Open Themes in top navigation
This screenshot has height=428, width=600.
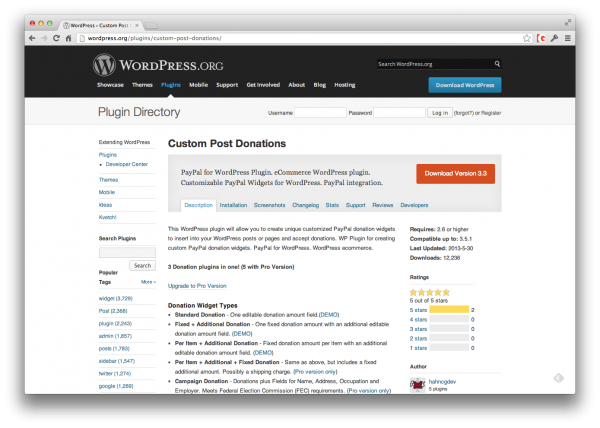point(142,85)
